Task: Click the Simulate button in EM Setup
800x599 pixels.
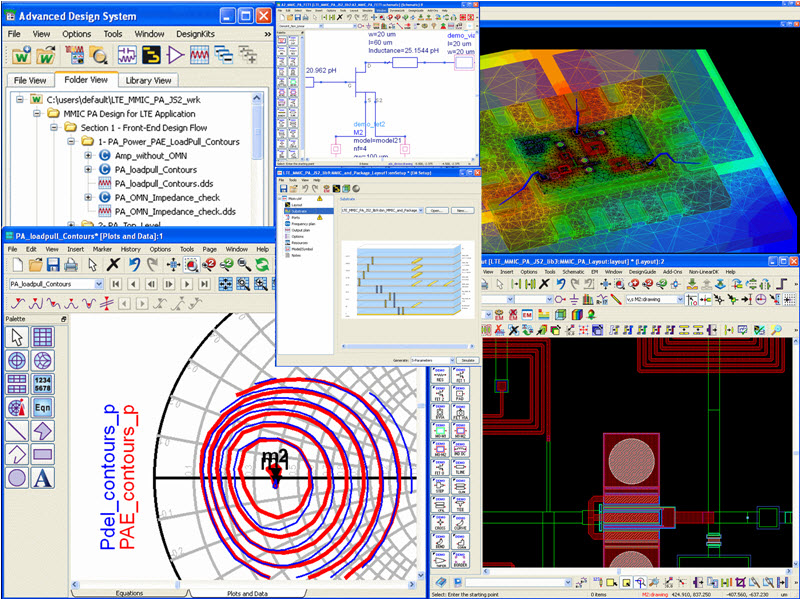Action: (x=468, y=360)
